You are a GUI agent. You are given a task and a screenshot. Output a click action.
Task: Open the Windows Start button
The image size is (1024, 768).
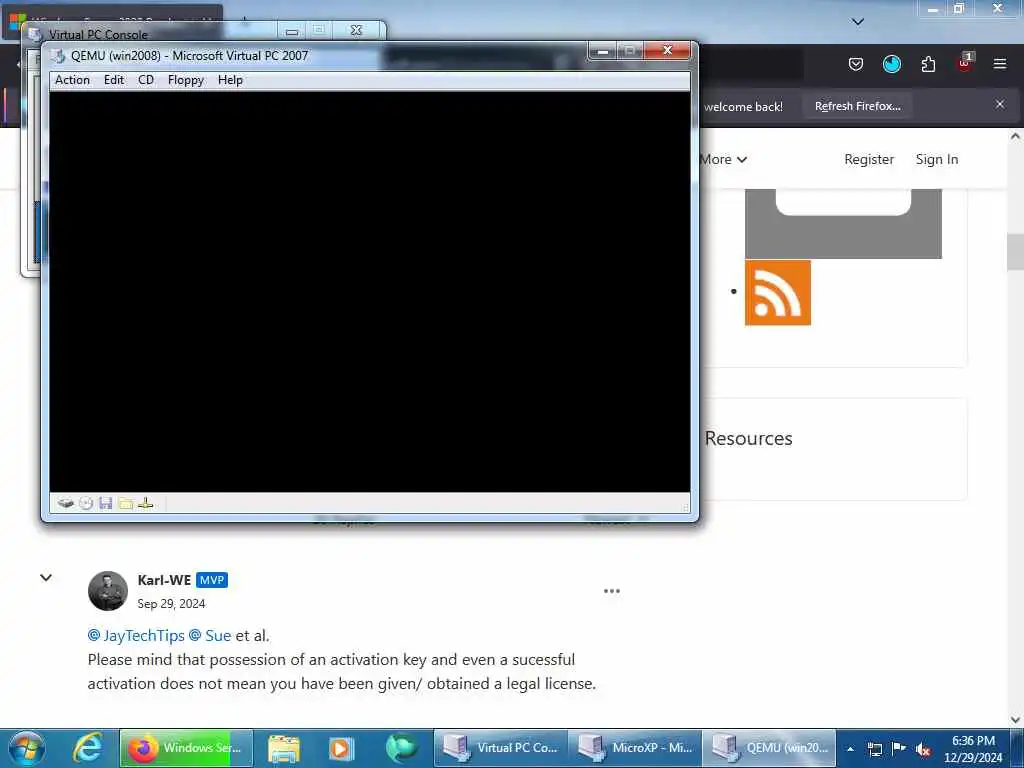coord(27,748)
